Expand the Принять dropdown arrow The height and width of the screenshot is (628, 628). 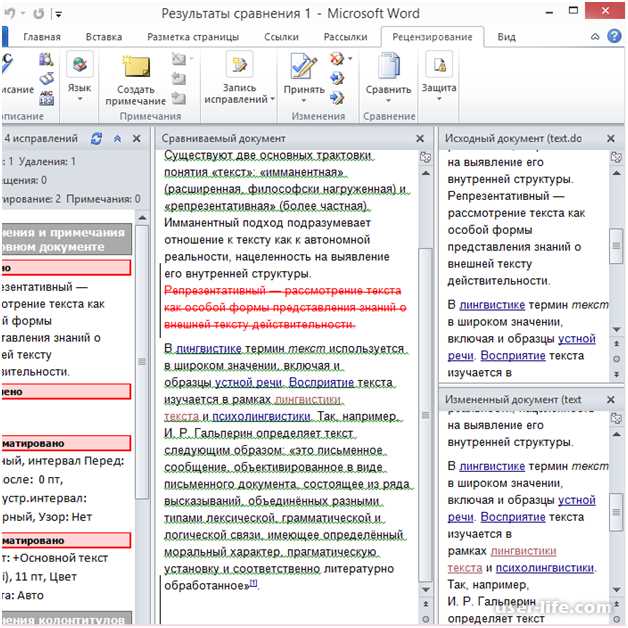[304, 100]
